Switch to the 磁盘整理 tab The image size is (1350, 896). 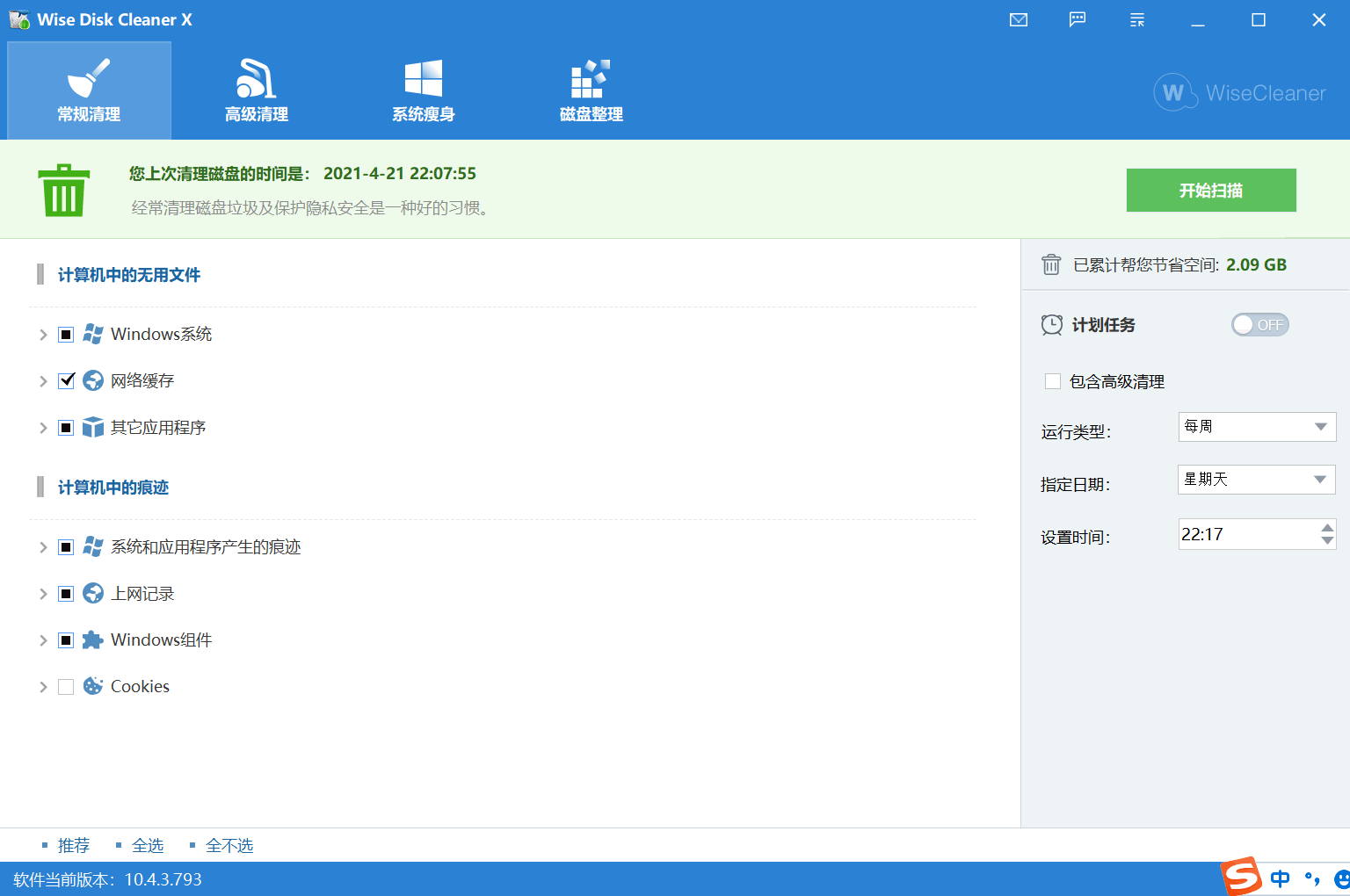click(590, 88)
